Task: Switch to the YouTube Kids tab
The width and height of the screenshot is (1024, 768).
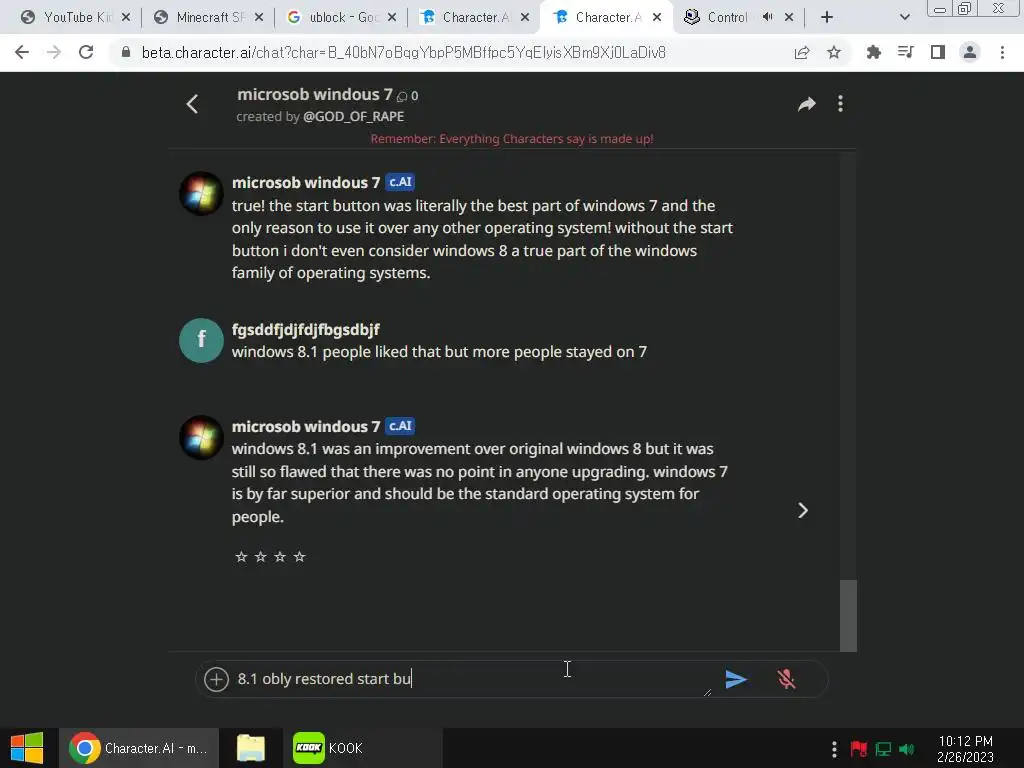Action: pyautogui.click(x=76, y=18)
